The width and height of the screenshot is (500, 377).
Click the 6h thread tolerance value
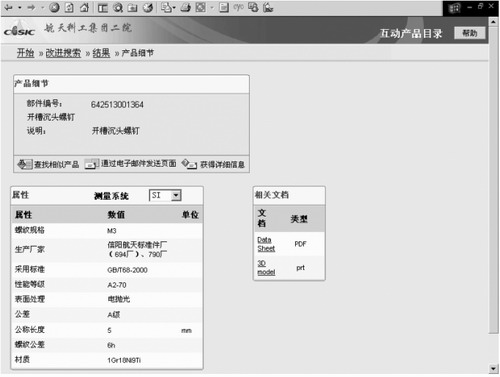pyautogui.click(x=111, y=345)
